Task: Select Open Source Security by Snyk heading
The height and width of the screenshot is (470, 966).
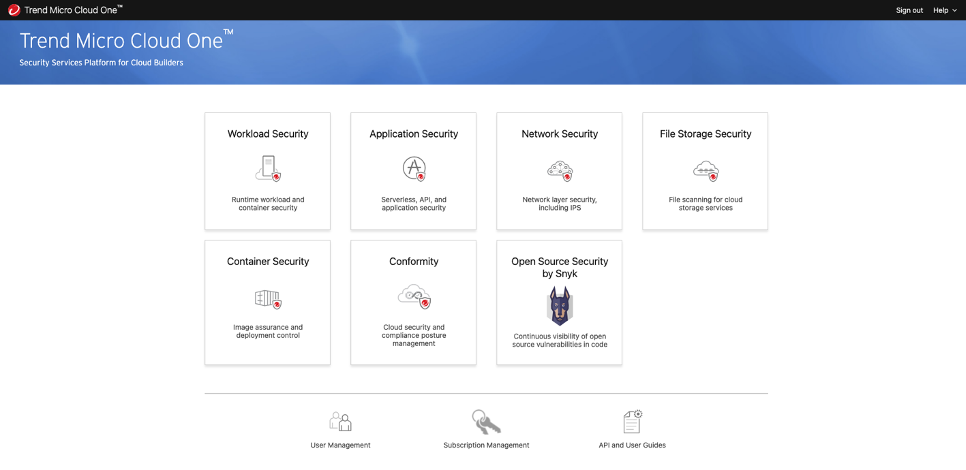Action: click(560, 267)
